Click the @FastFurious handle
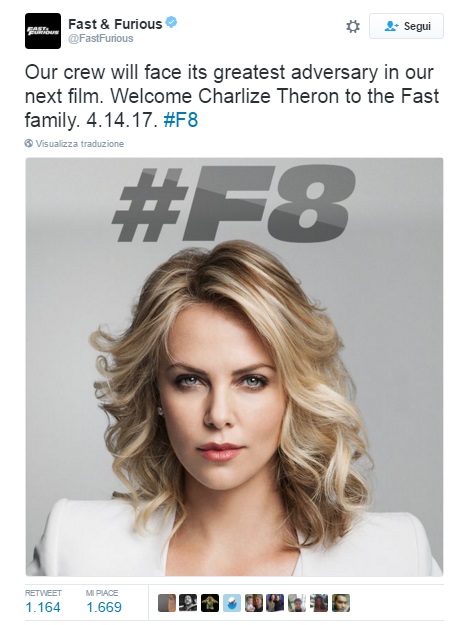Image resolution: width=469 pixels, height=625 pixels. click(101, 39)
